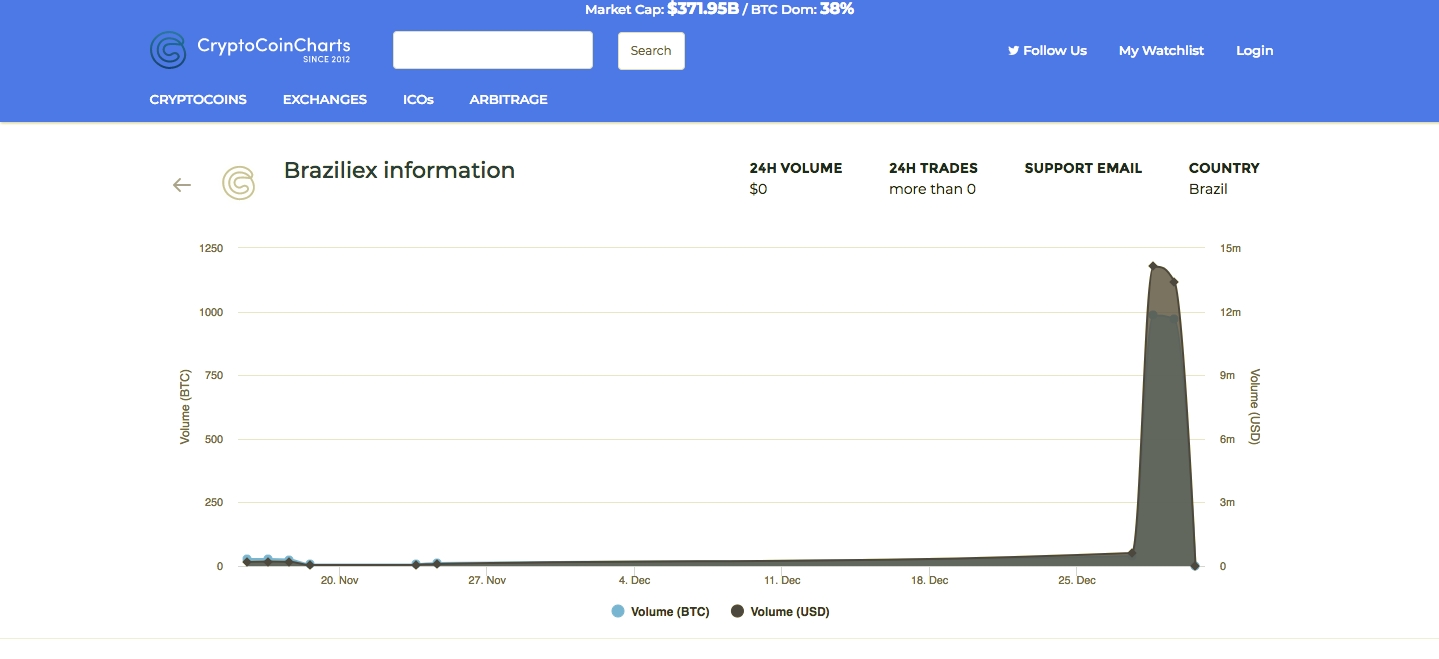Open the CryptoCoinCharts logo homepage
The height and width of the screenshot is (659, 1439).
click(x=250, y=50)
